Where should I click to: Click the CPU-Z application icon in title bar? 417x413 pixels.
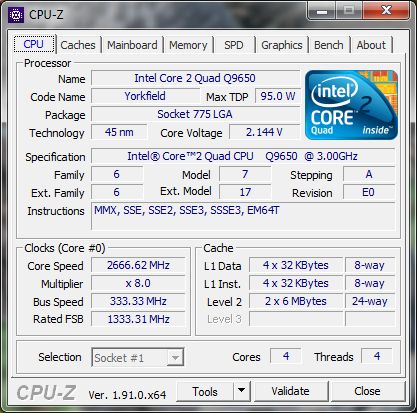(x=16, y=15)
